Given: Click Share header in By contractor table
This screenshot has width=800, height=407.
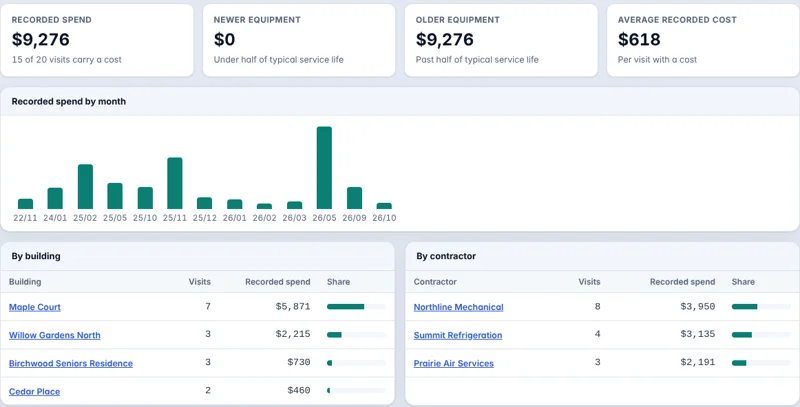Looking at the screenshot, I should pyautogui.click(x=743, y=282).
